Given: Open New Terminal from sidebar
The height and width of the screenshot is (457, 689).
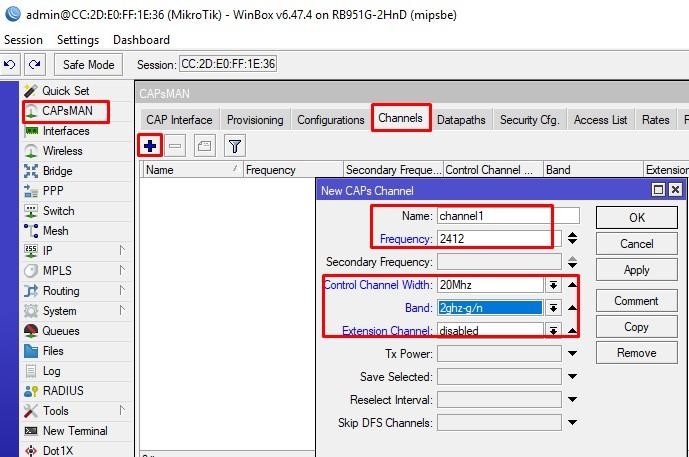Looking at the screenshot, I should 75,431.
